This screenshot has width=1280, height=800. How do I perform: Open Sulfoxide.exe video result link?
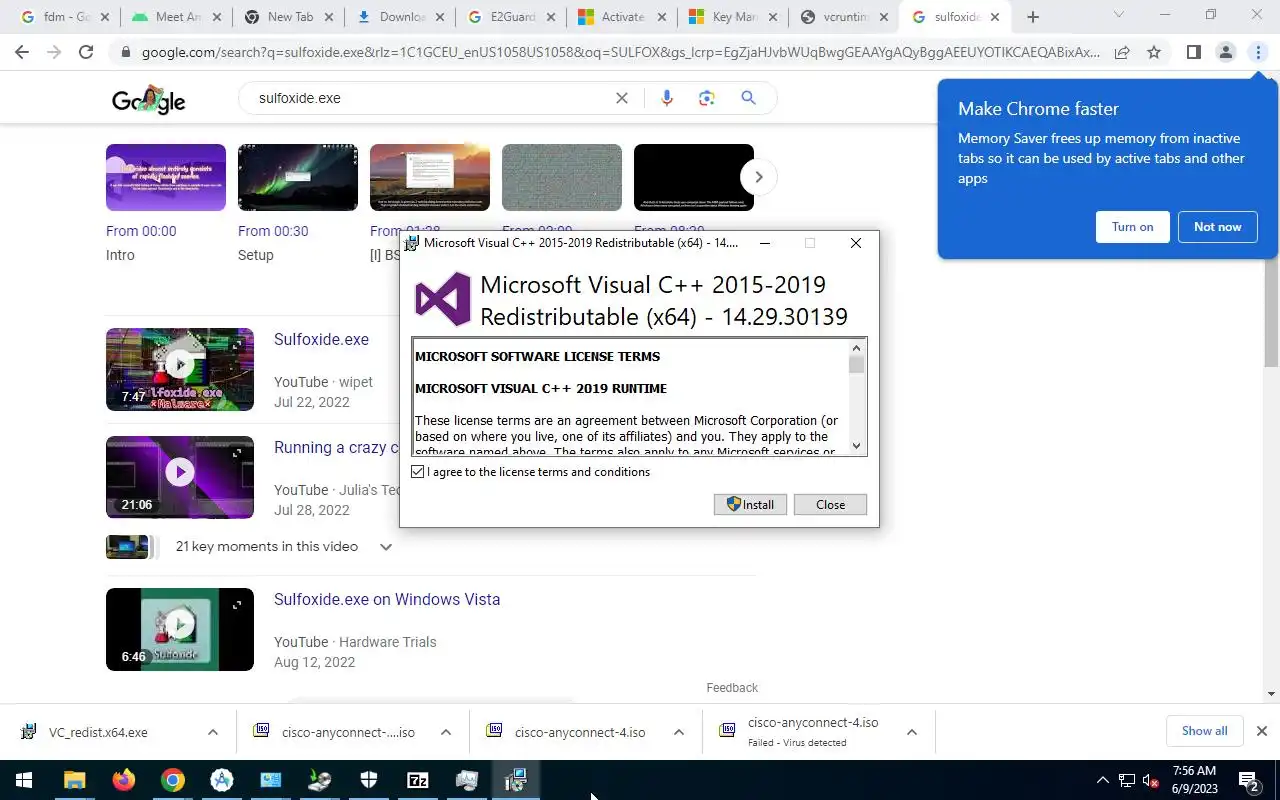[x=321, y=339]
